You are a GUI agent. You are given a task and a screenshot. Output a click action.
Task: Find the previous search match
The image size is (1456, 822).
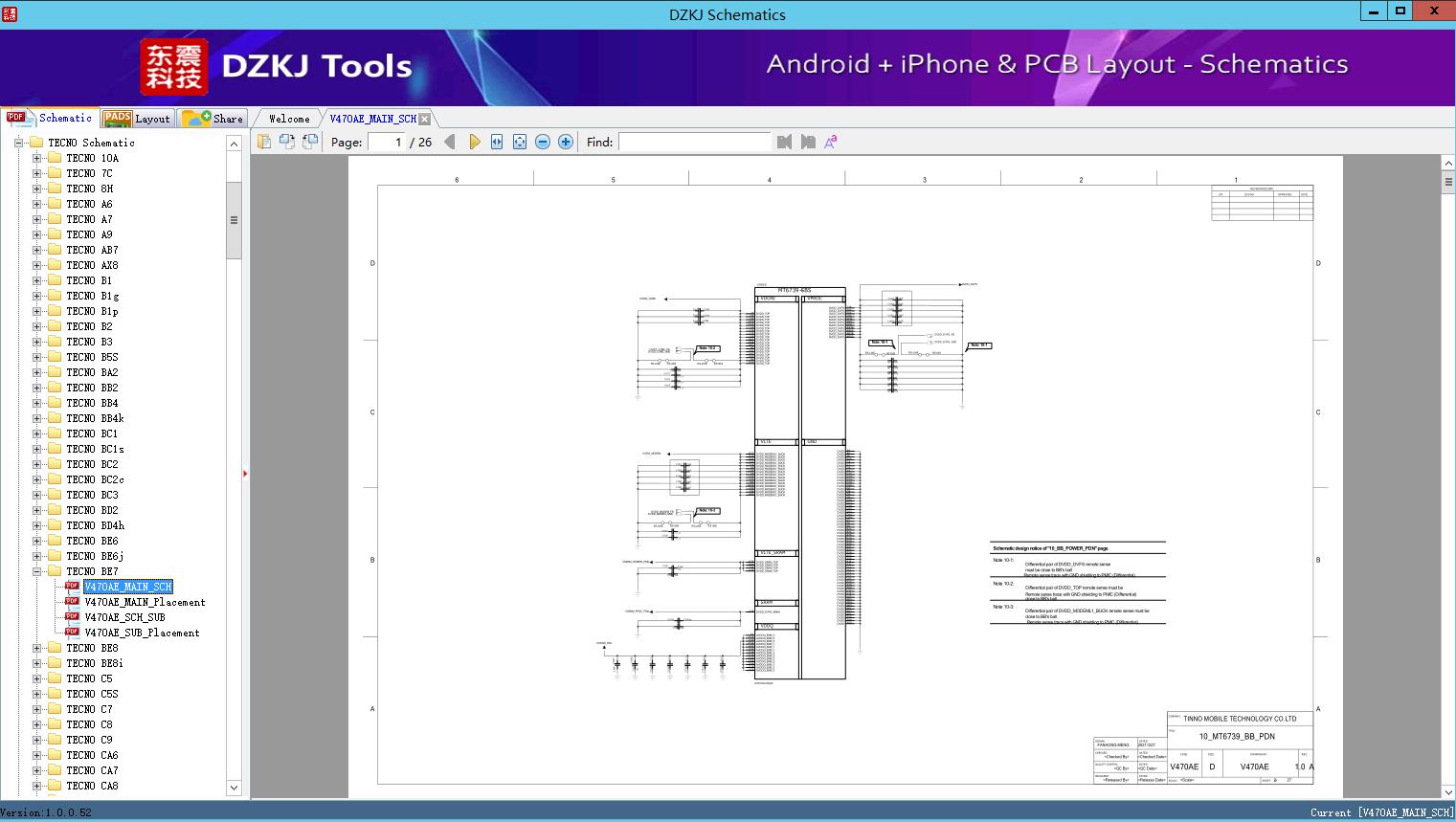point(785,142)
